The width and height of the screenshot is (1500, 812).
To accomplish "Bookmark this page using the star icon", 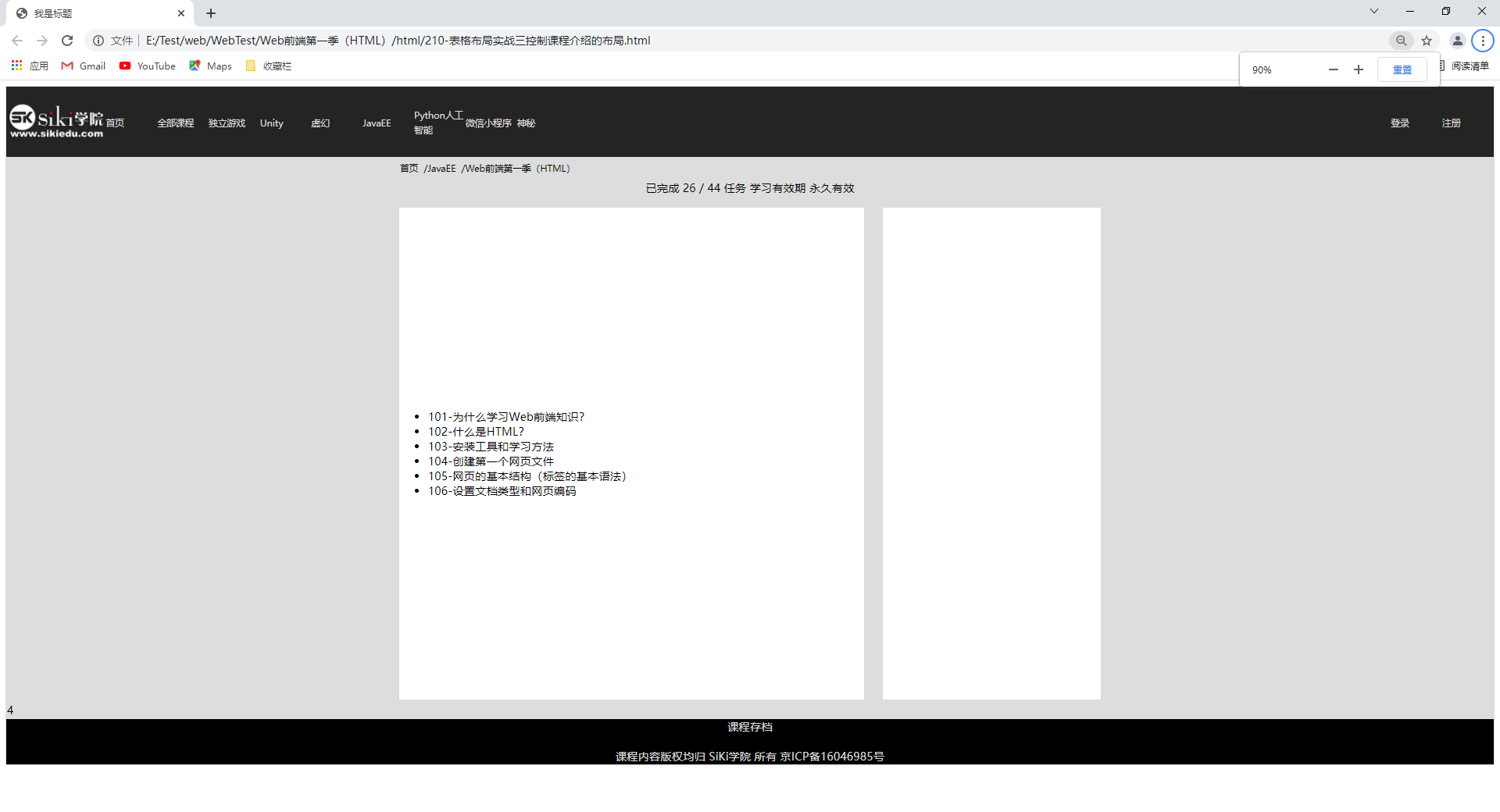I will tap(1428, 41).
